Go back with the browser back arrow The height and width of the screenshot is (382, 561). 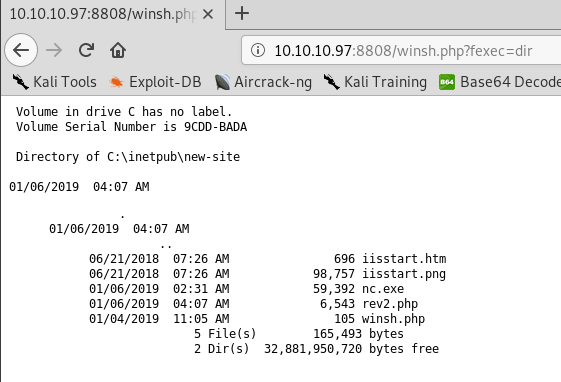pyautogui.click(x=21, y=50)
